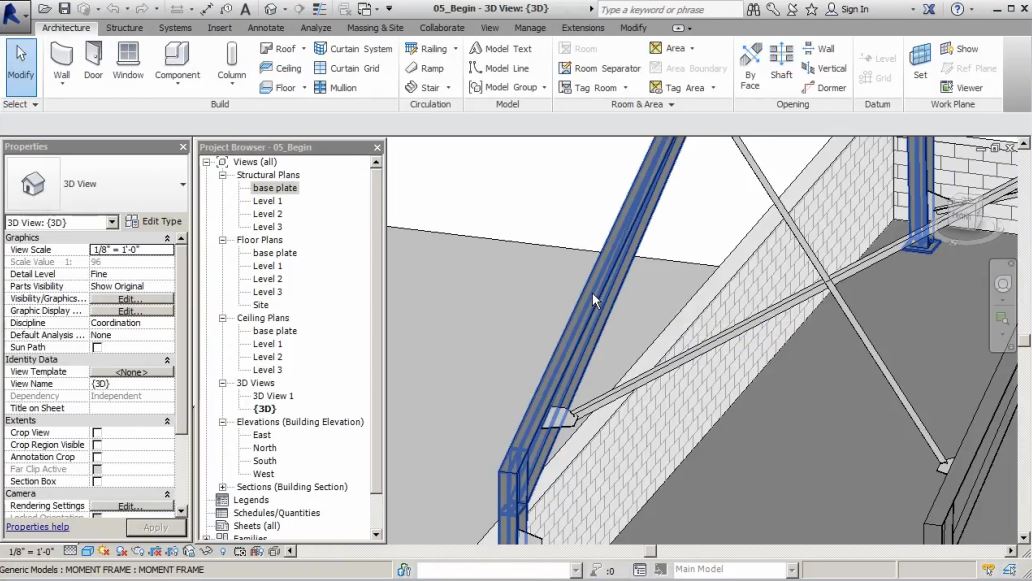Choose the Mullion tool
Image resolution: width=1032 pixels, height=581 pixels.
(335, 88)
